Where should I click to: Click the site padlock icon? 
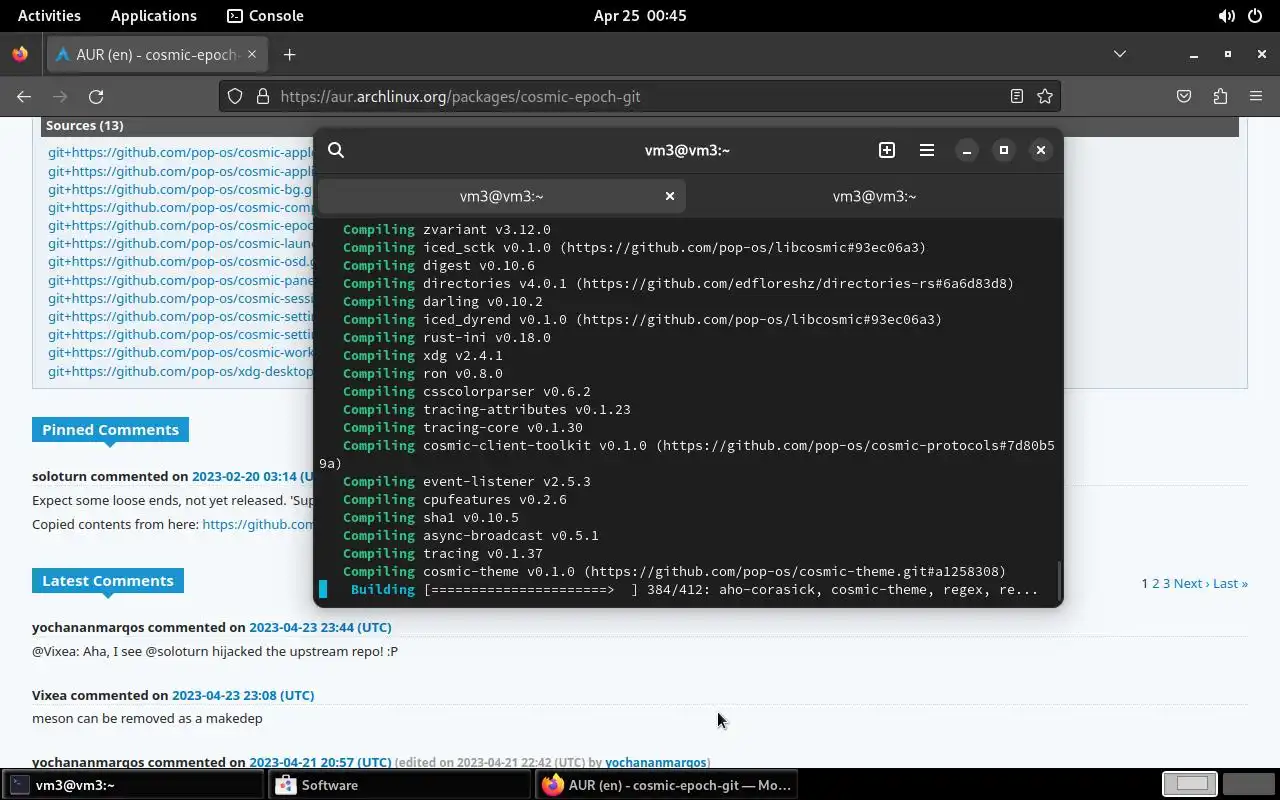(x=263, y=96)
